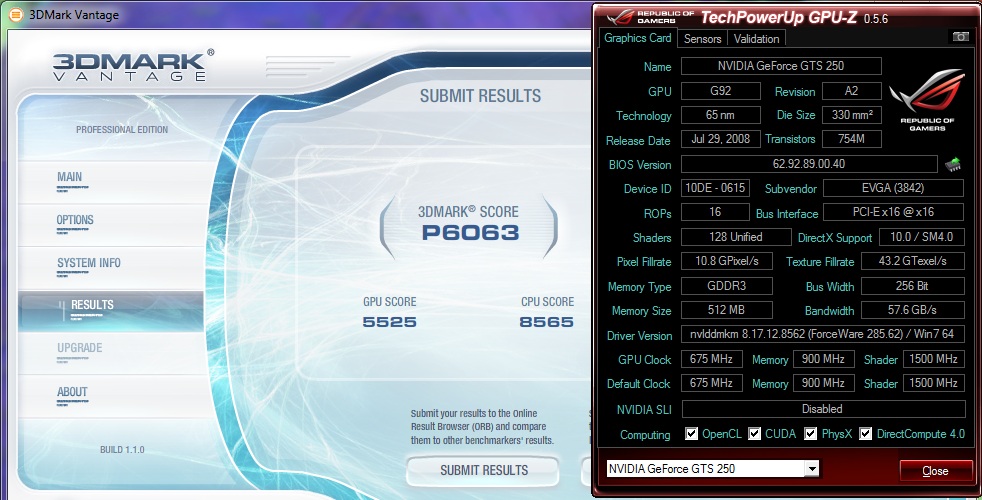The image size is (982, 500).
Task: Click the NVIDIA SLI value Disabled
Action: click(823, 409)
